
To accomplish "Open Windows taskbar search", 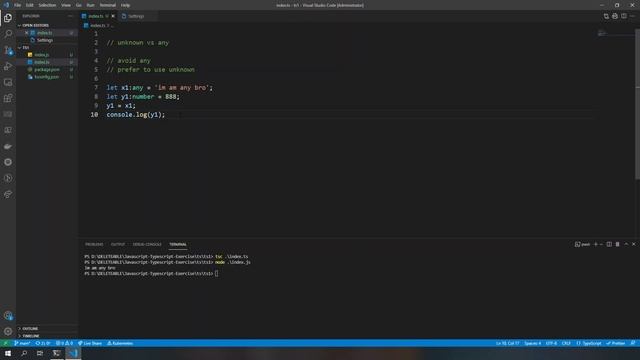I will [24, 353].
